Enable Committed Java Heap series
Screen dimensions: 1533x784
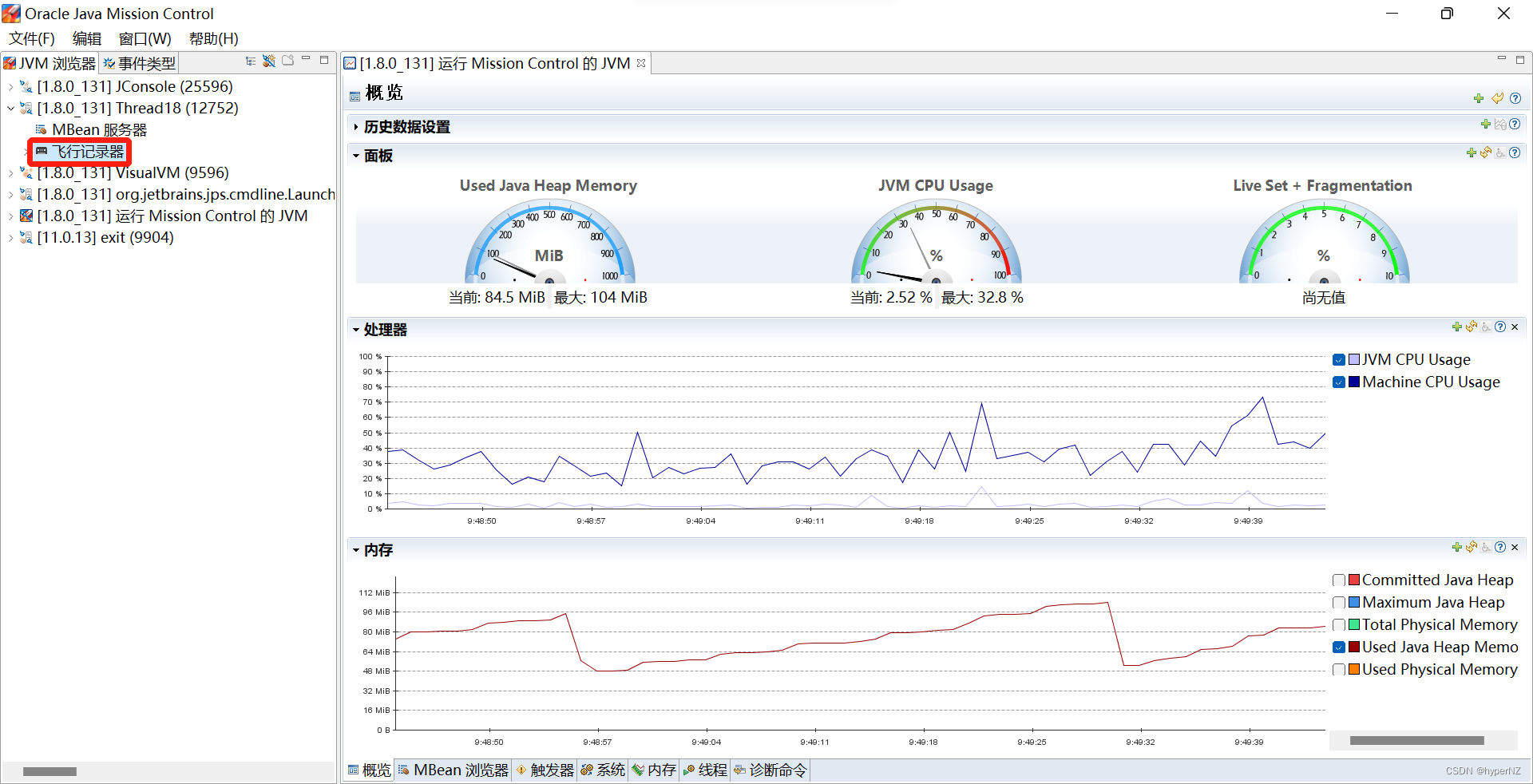point(1339,580)
